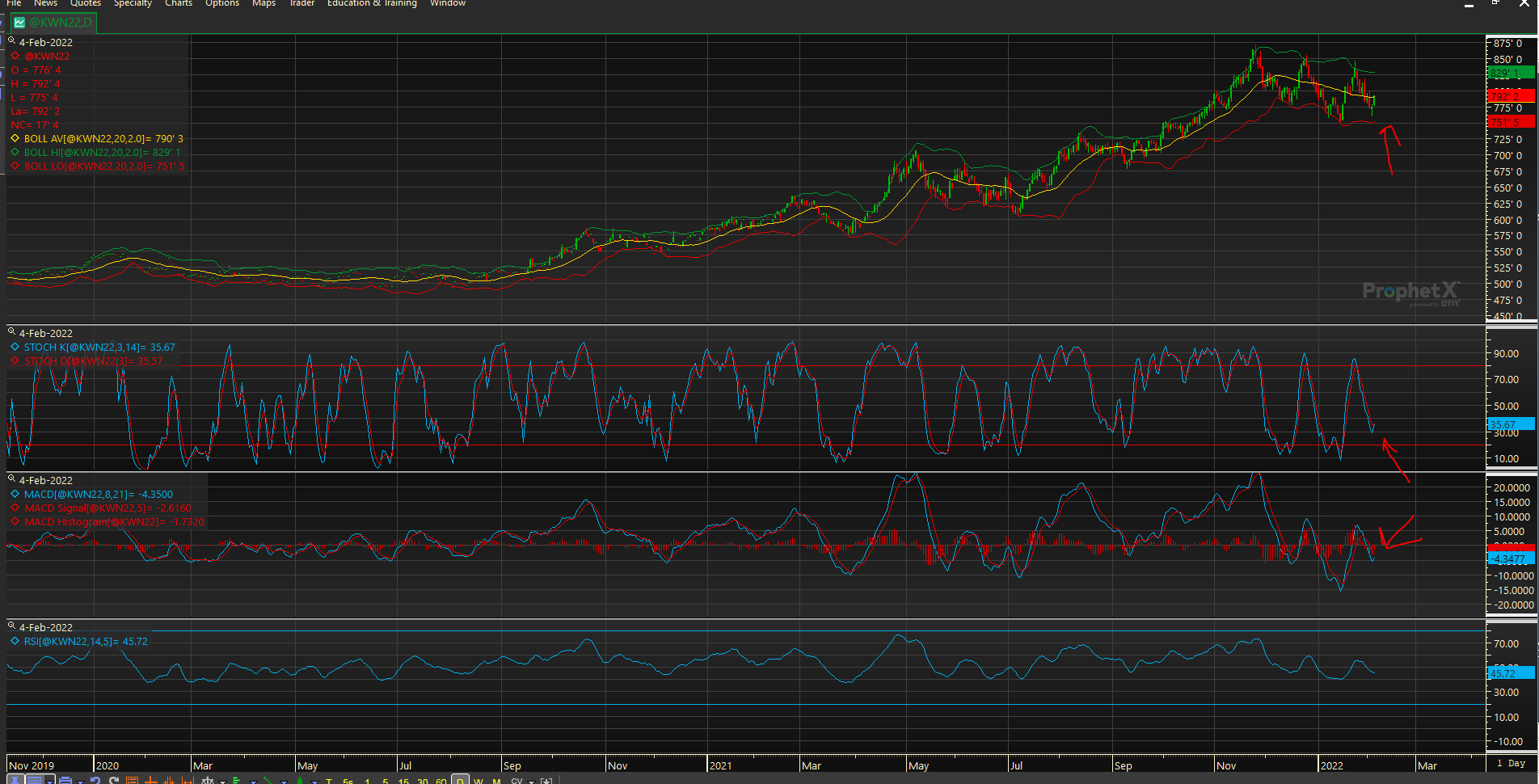Click the green diamond beside BOLL HI

point(15,152)
